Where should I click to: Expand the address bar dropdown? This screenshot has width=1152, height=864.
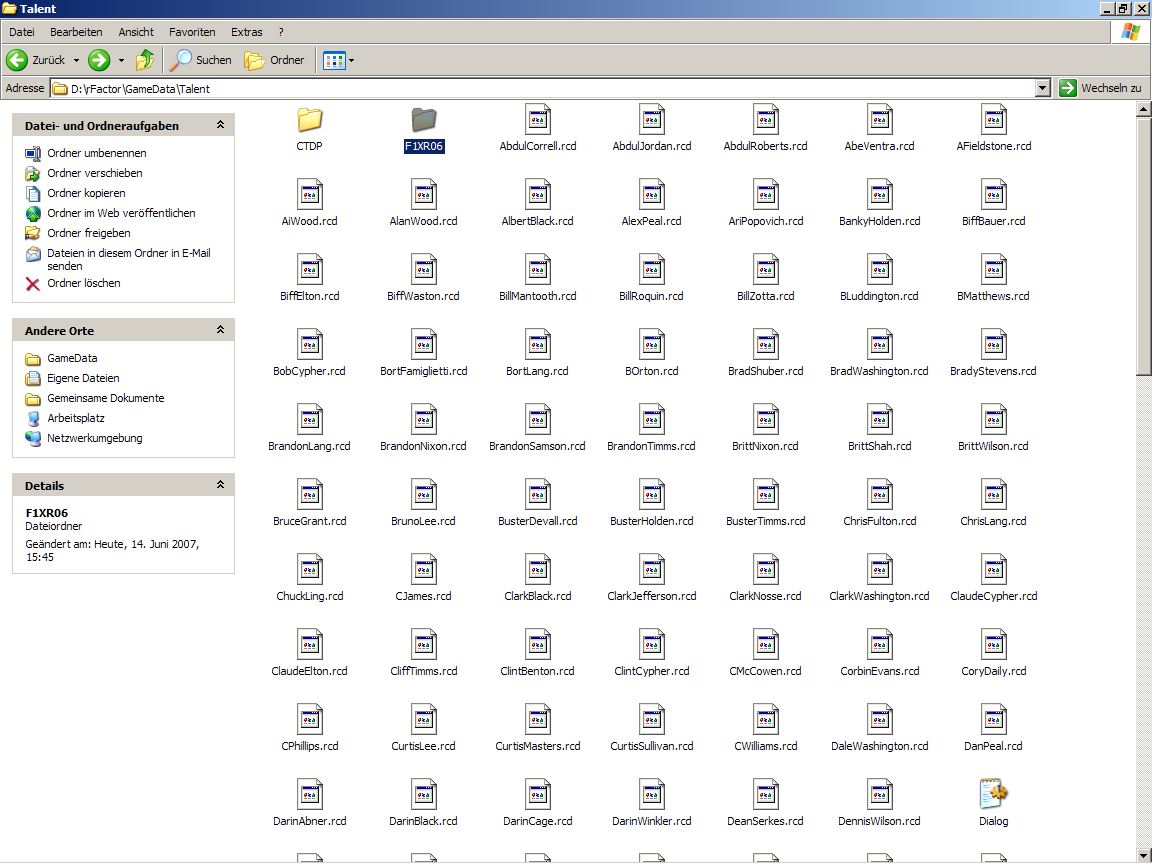(1043, 88)
